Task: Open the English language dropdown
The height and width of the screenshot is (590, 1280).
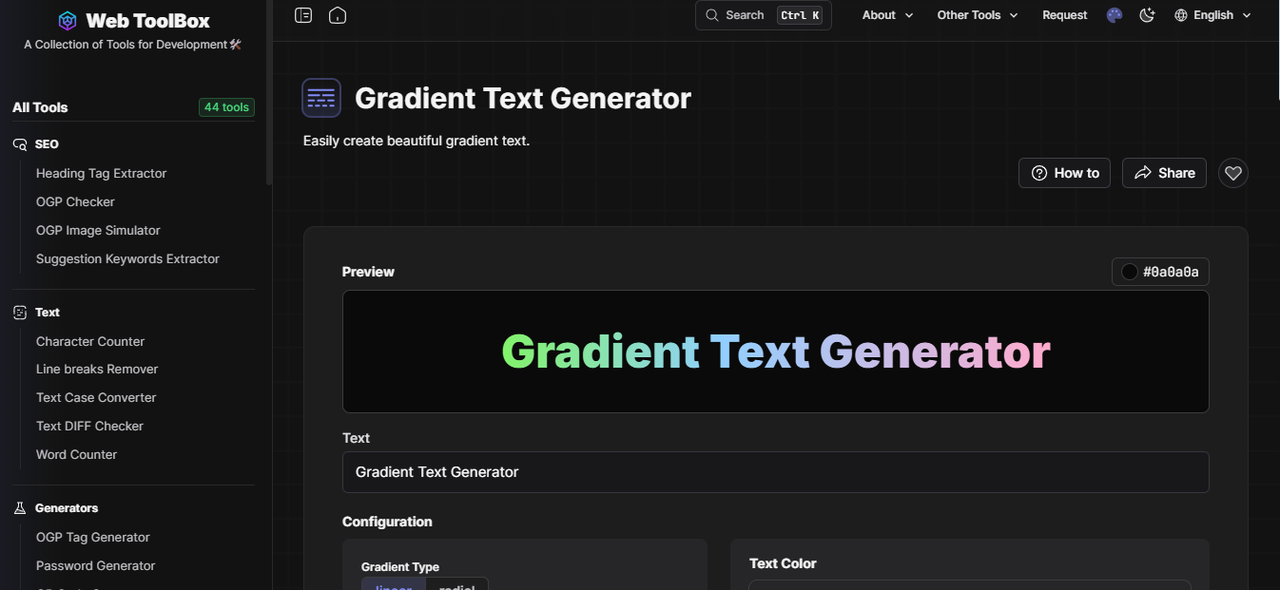Action: (x=1213, y=15)
